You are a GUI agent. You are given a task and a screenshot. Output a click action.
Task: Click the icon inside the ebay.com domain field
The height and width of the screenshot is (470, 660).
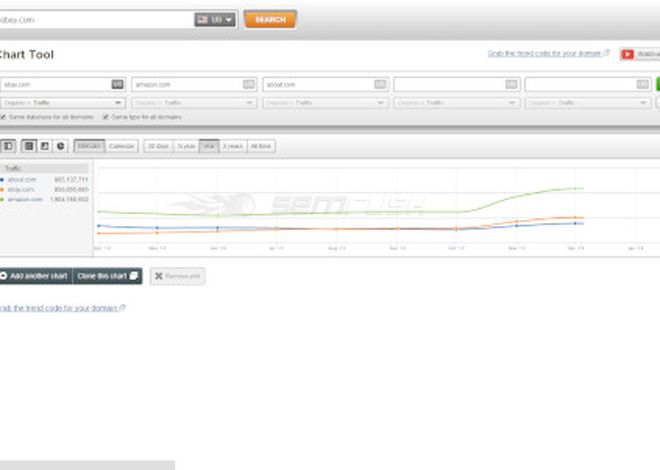click(117, 84)
